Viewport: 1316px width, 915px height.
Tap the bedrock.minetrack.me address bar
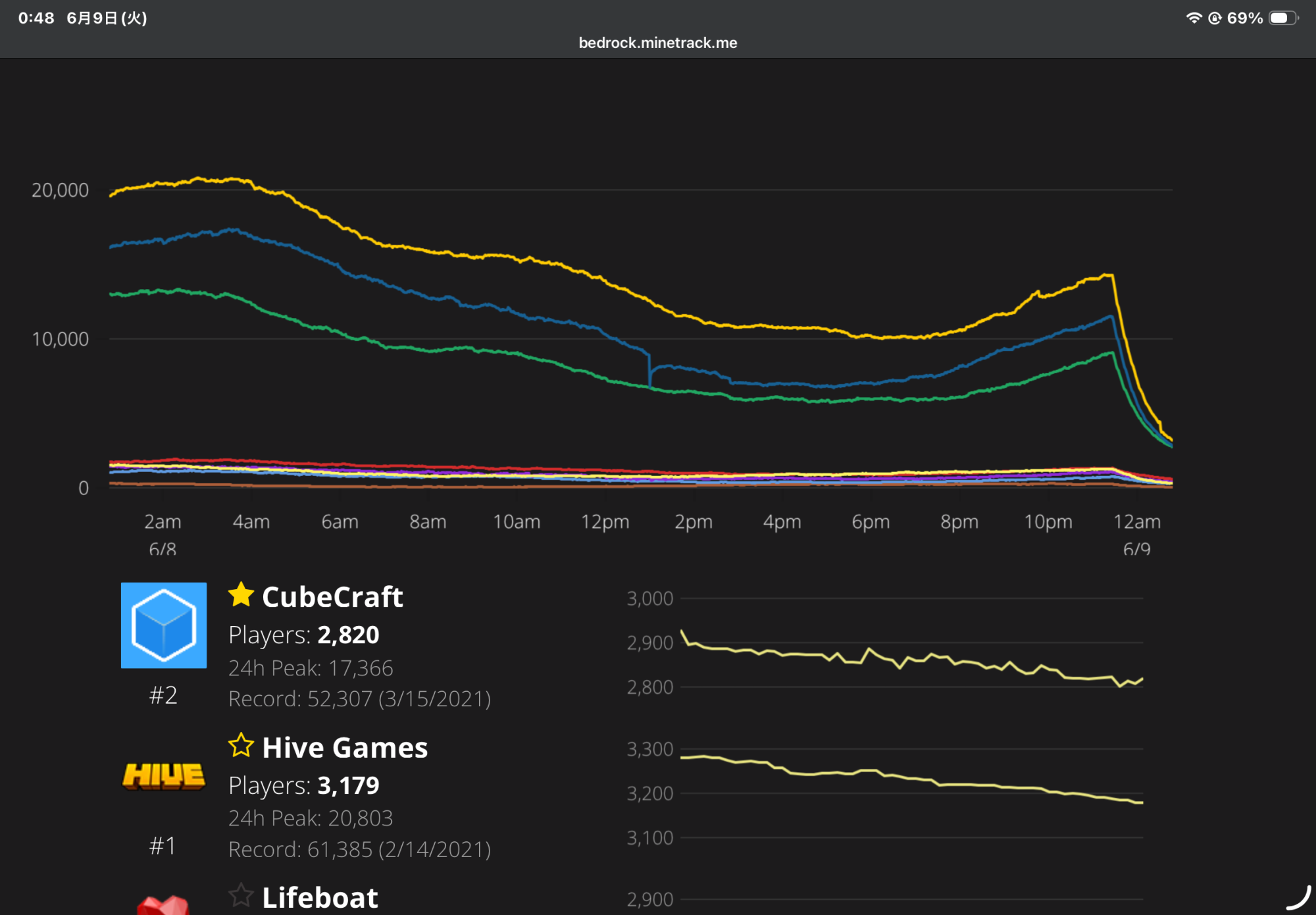point(658,43)
